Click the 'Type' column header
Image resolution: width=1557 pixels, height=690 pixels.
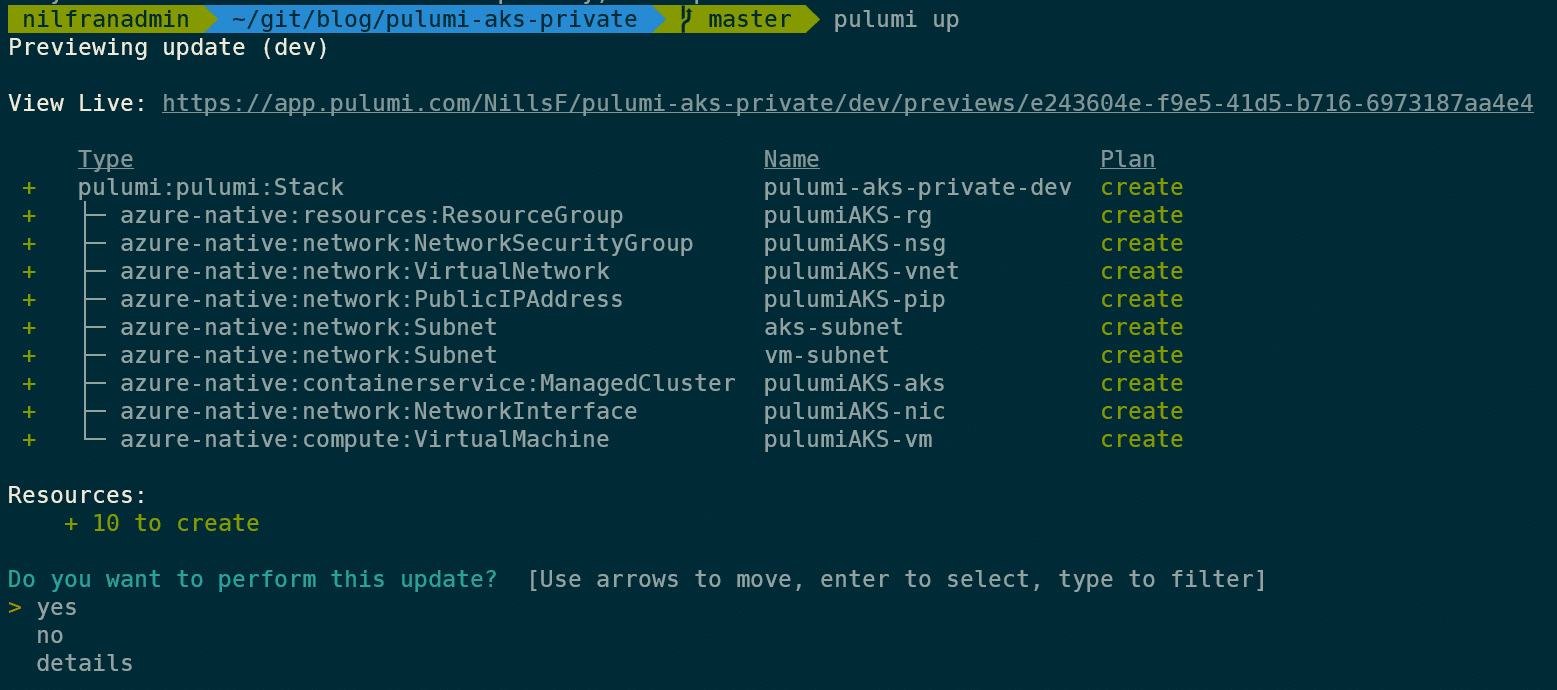click(106, 159)
